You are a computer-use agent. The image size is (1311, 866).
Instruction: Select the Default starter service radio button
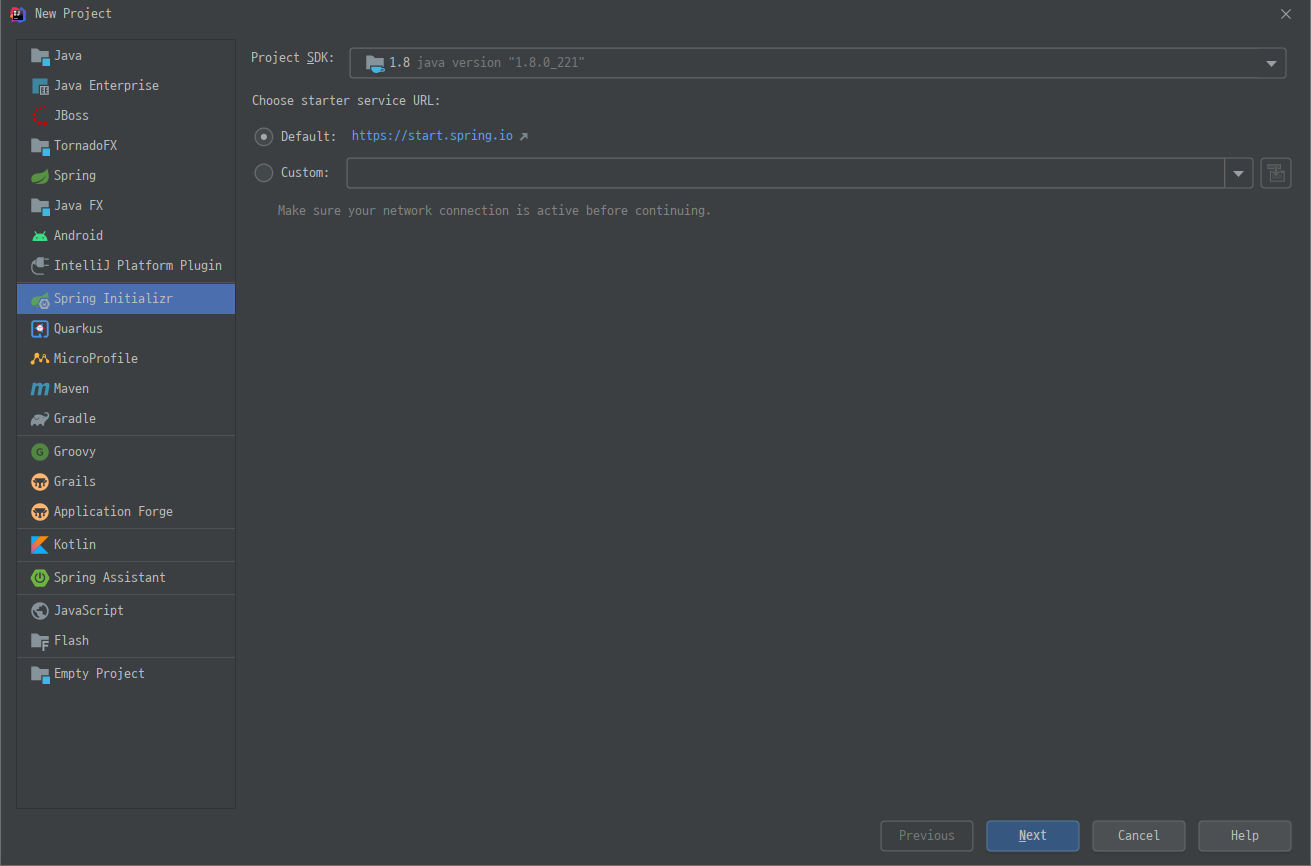click(264, 137)
